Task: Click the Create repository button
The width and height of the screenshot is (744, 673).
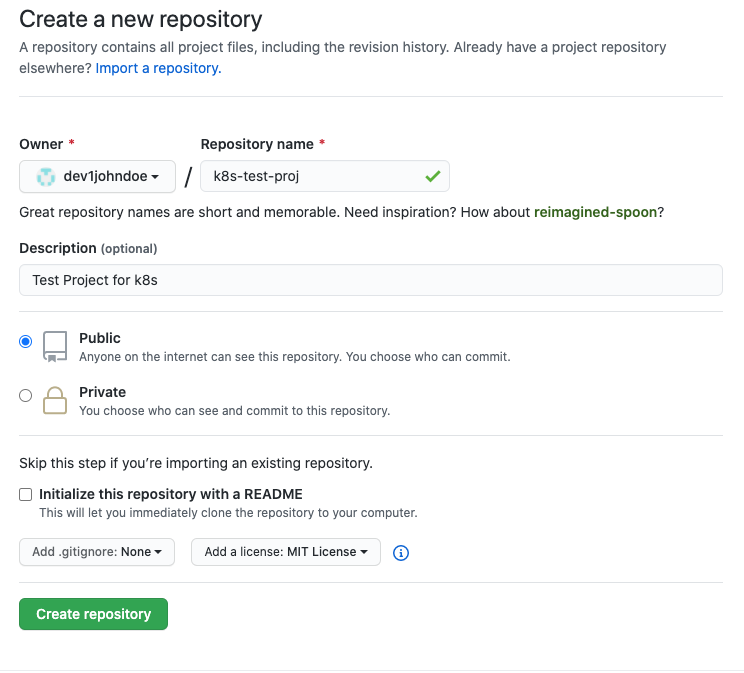Action: point(93,614)
